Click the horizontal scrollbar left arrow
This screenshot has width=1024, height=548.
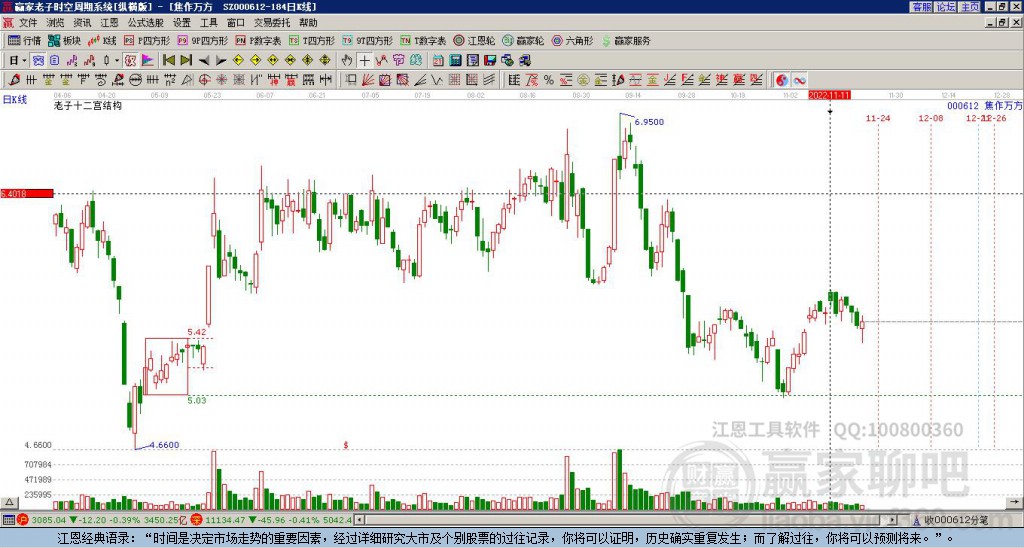pyautogui.click(x=359, y=520)
